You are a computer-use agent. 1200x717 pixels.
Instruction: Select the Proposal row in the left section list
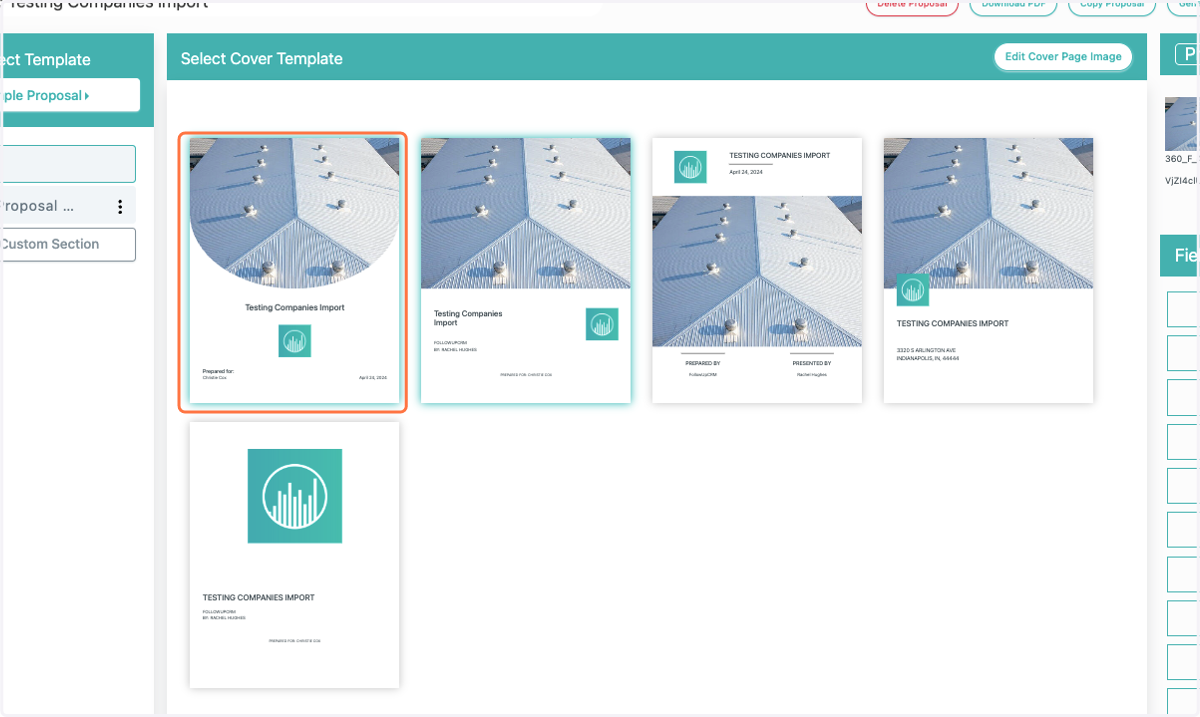(68, 207)
